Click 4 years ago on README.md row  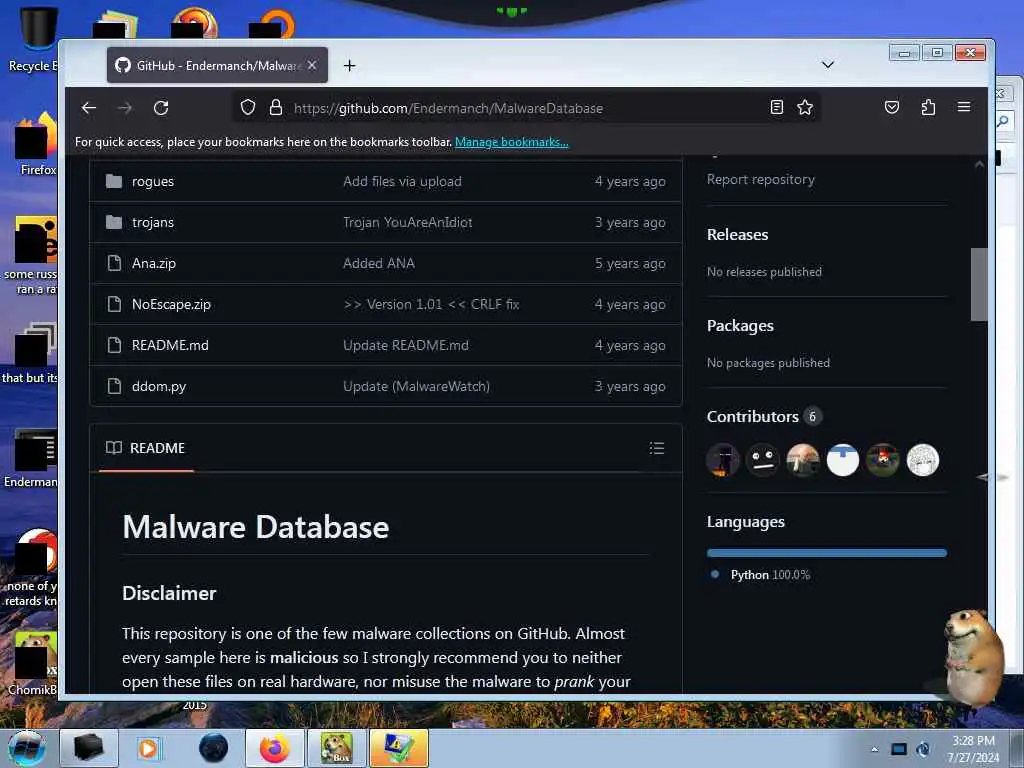point(630,345)
